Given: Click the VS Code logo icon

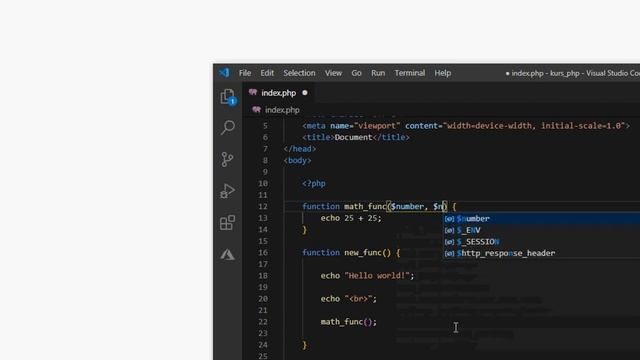Looking at the screenshot, I should [224, 73].
